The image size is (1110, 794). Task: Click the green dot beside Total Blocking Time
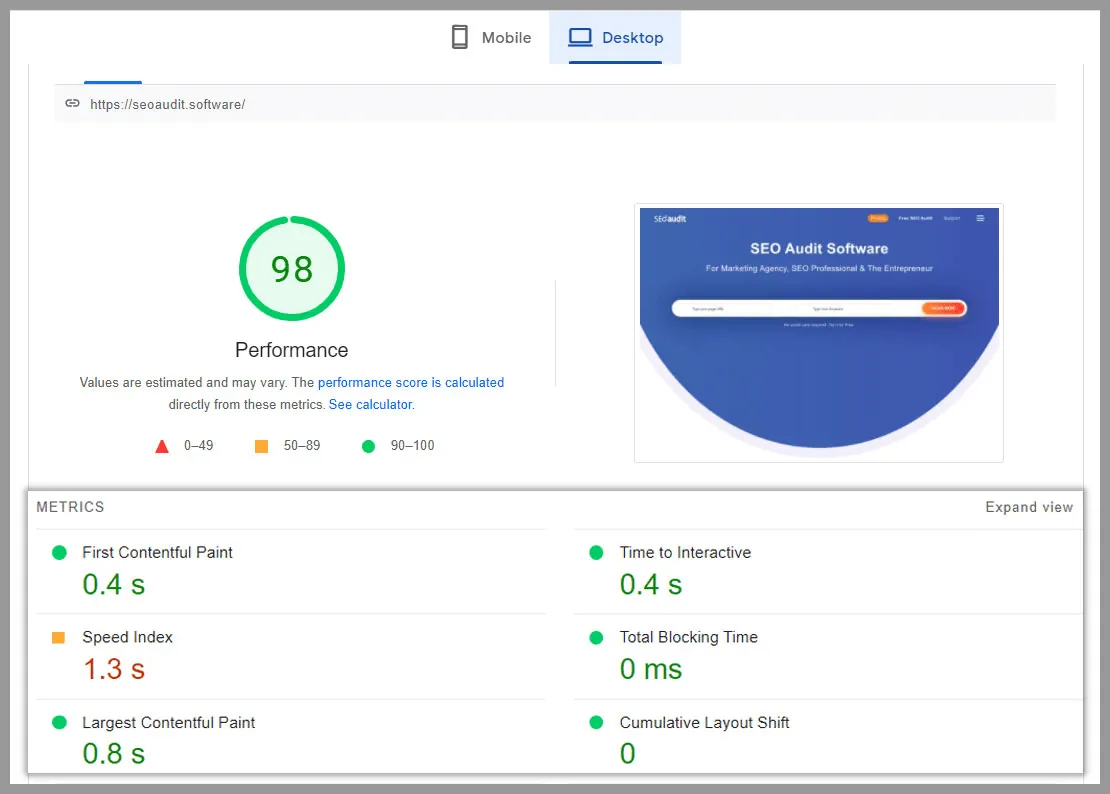pos(596,638)
